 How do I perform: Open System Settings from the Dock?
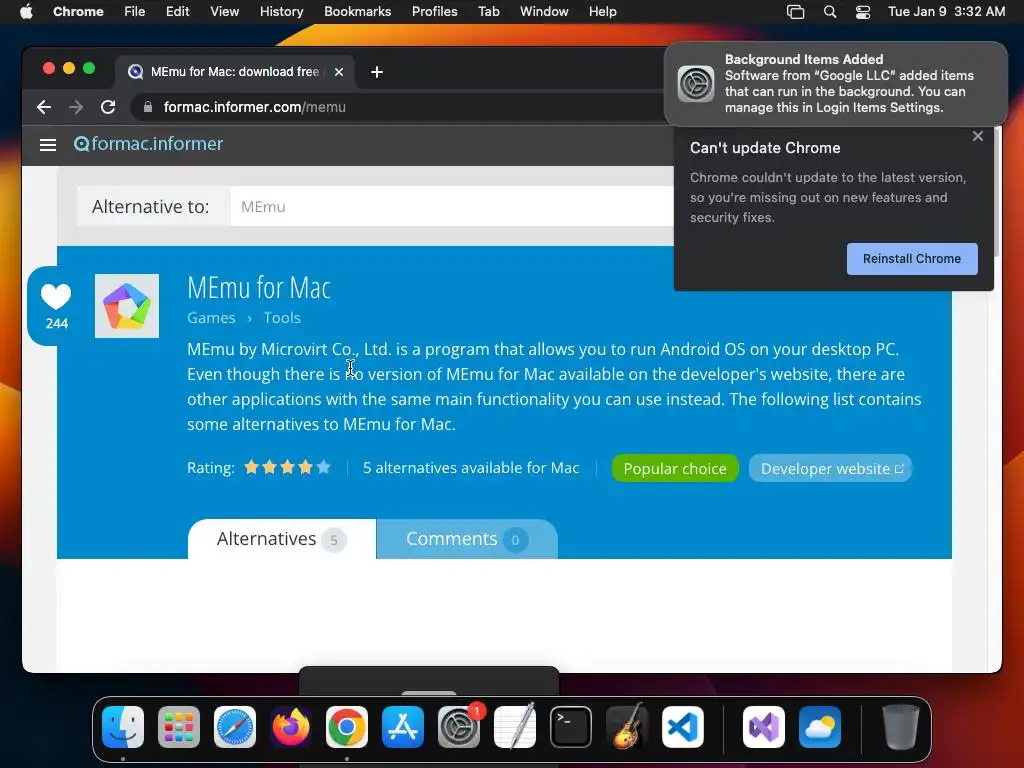459,727
